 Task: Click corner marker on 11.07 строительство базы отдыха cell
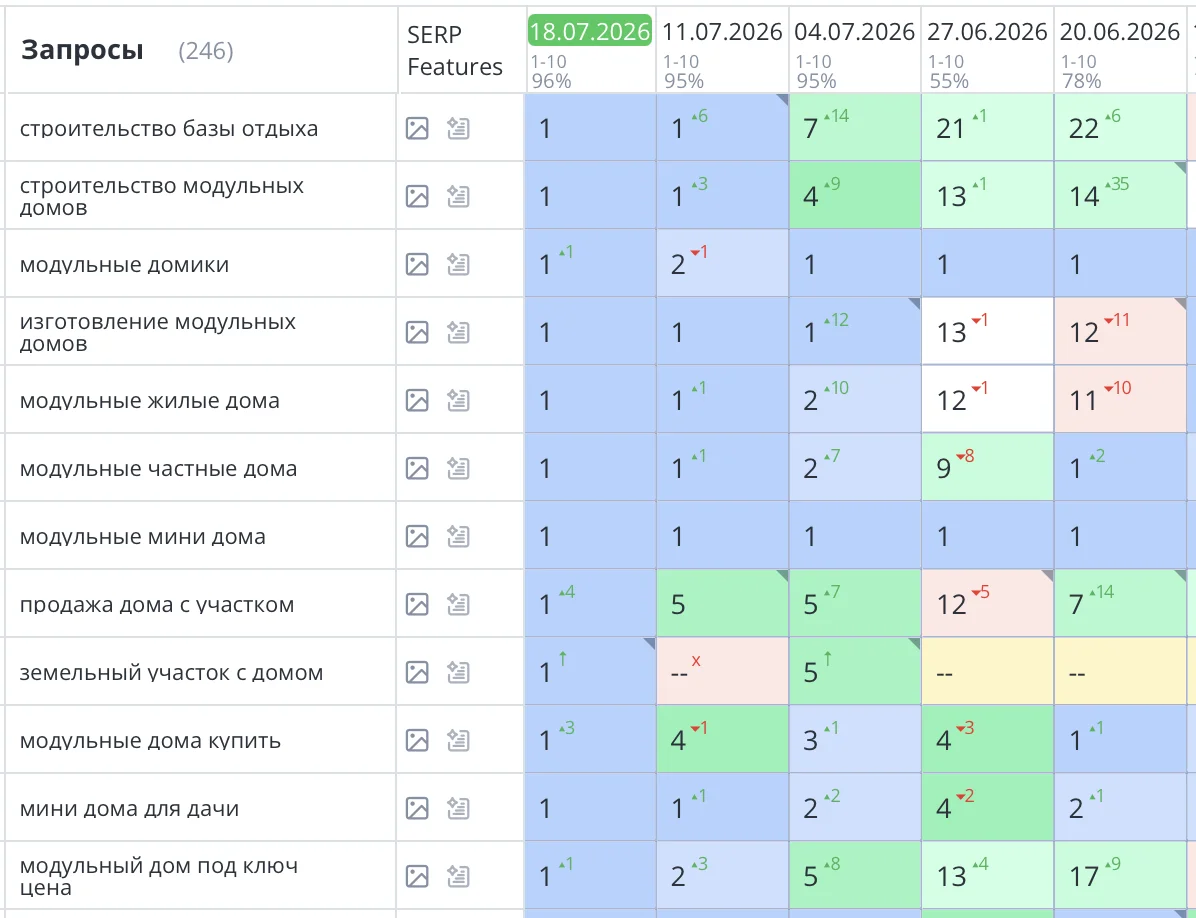782,99
